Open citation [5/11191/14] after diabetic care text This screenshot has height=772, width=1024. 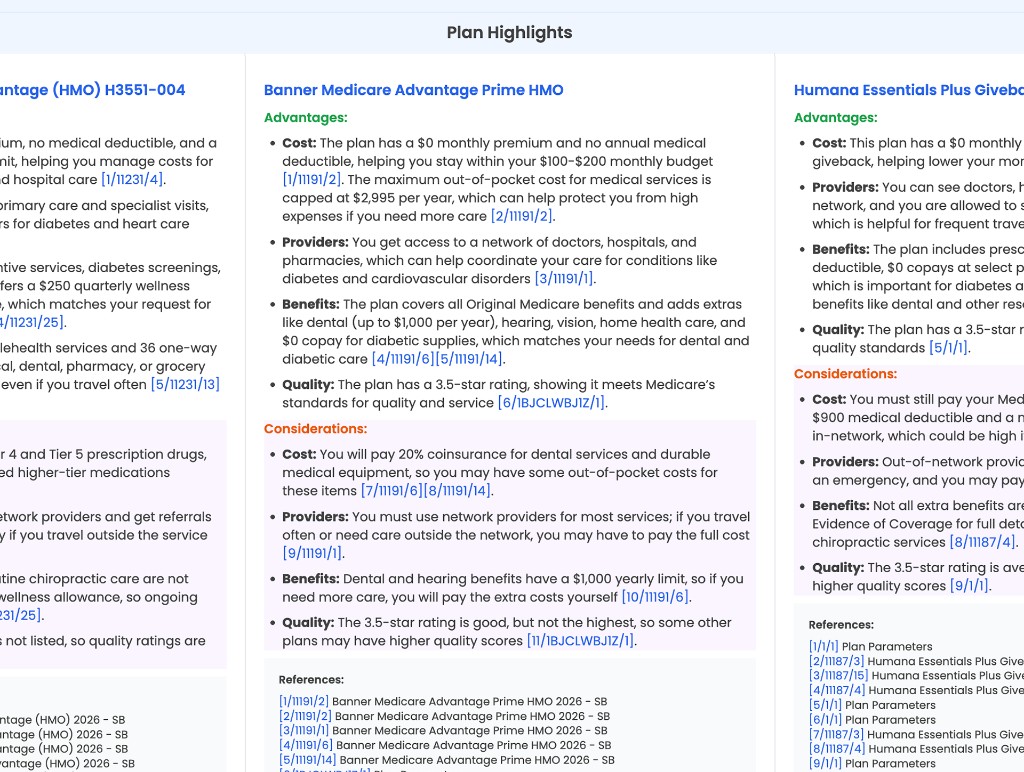tap(467, 359)
